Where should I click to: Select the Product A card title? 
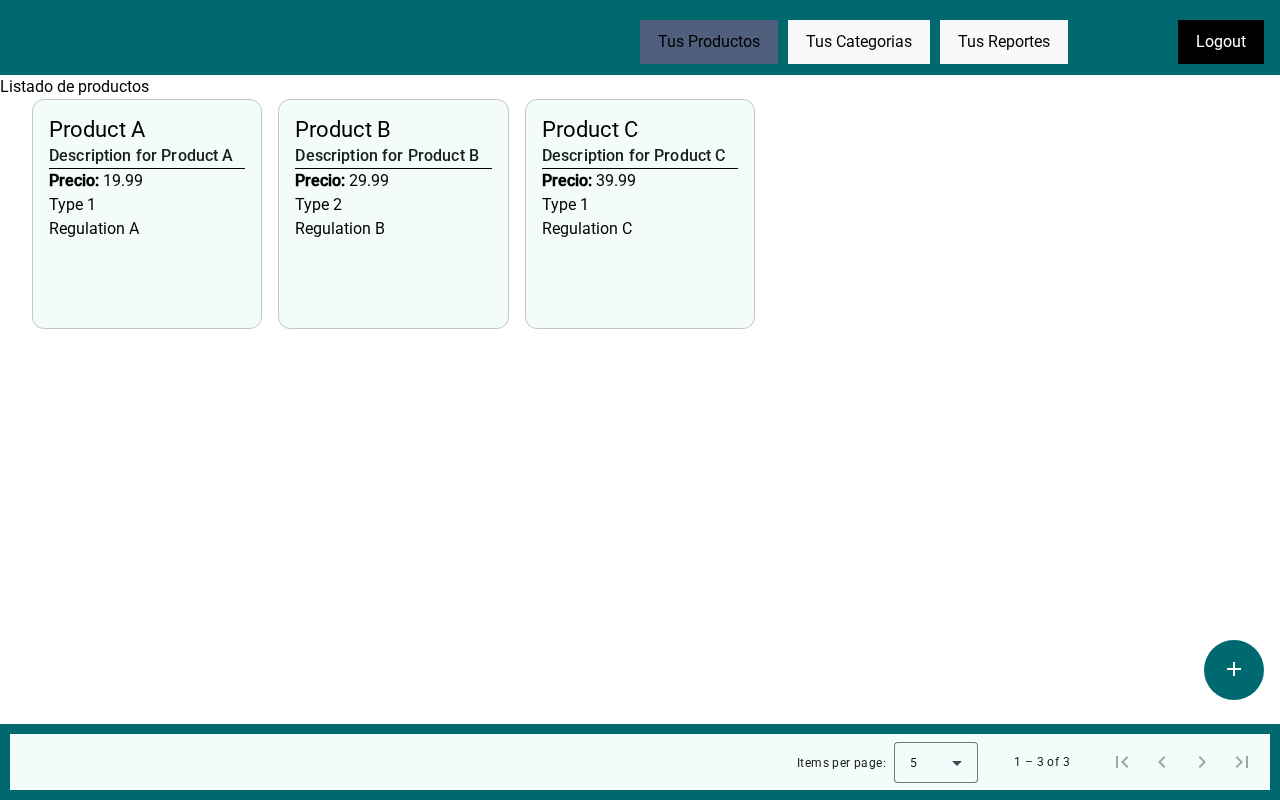[x=97, y=130]
